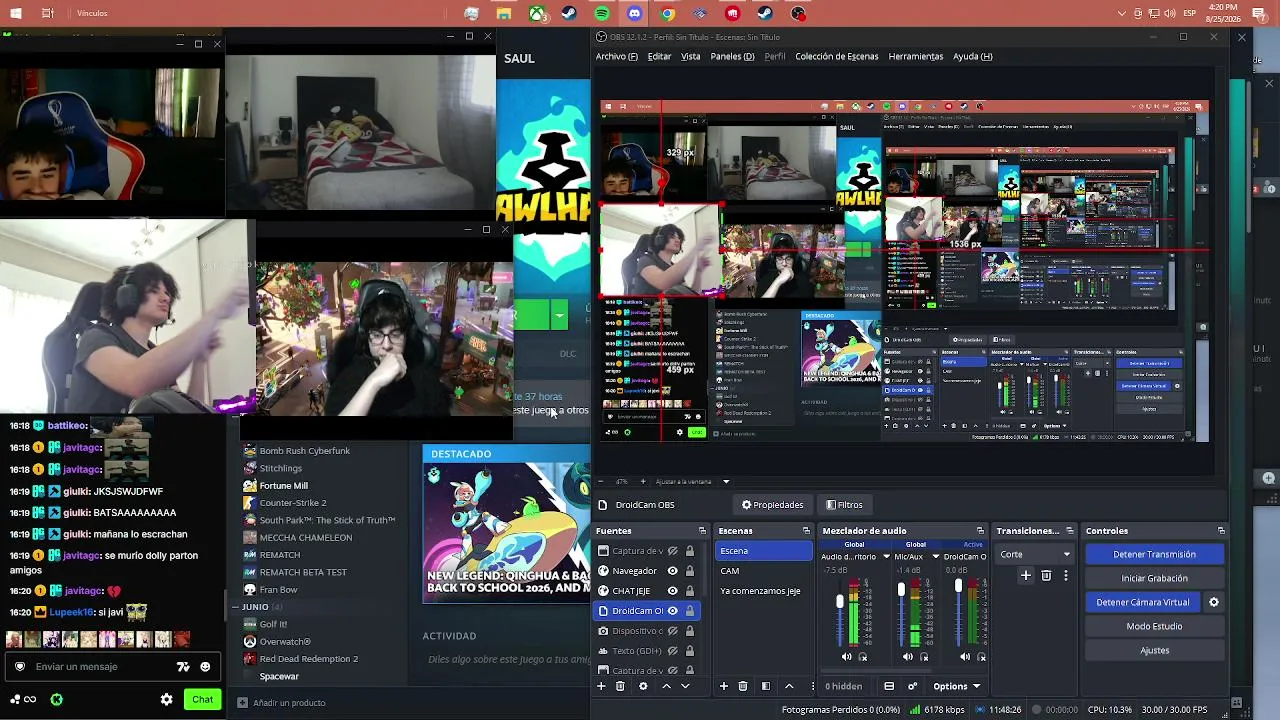Open Colección de Escenas menu

coord(836,57)
